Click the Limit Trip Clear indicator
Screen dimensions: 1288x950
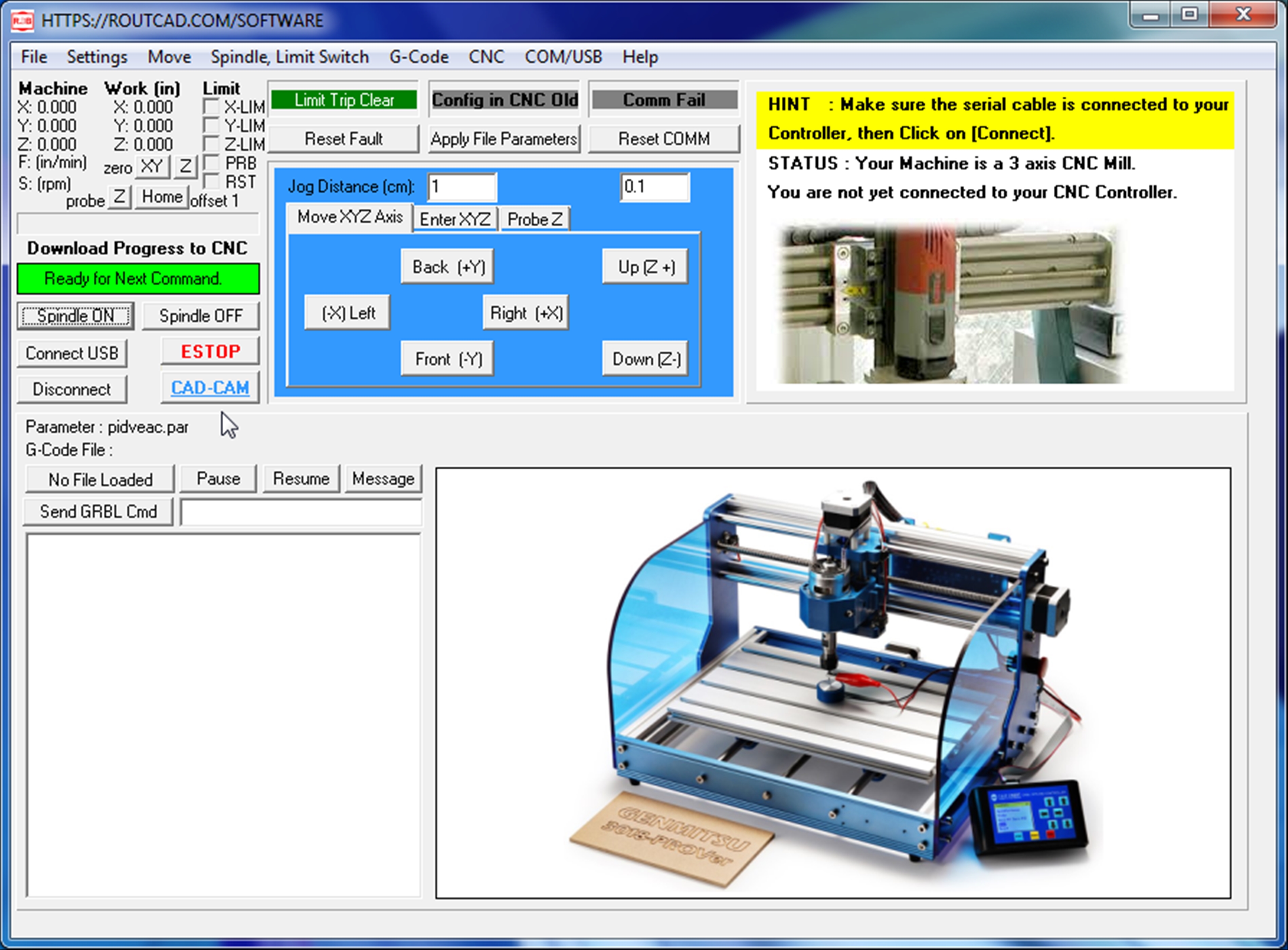click(344, 100)
